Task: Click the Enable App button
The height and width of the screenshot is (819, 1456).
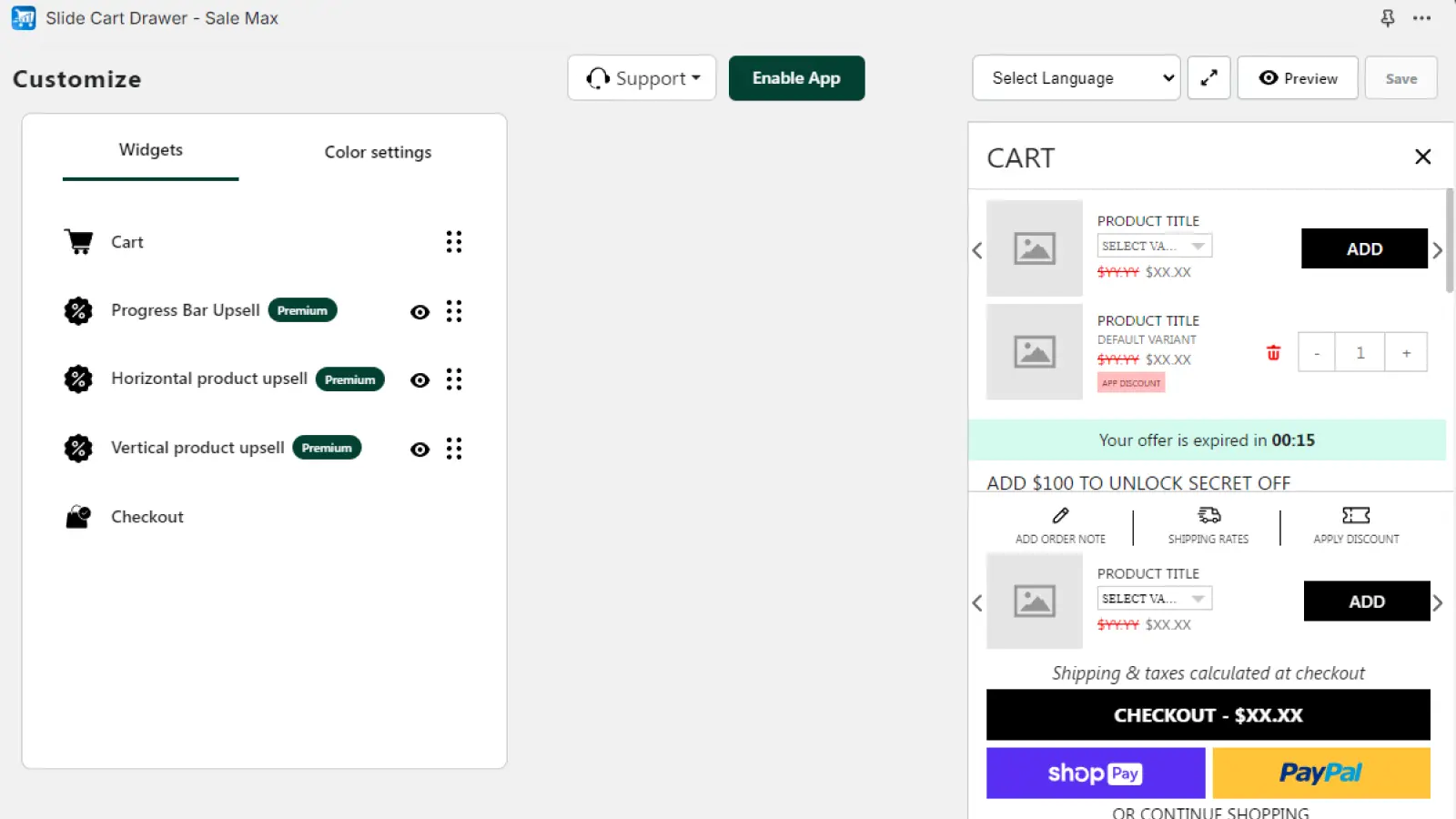Action: (x=796, y=78)
